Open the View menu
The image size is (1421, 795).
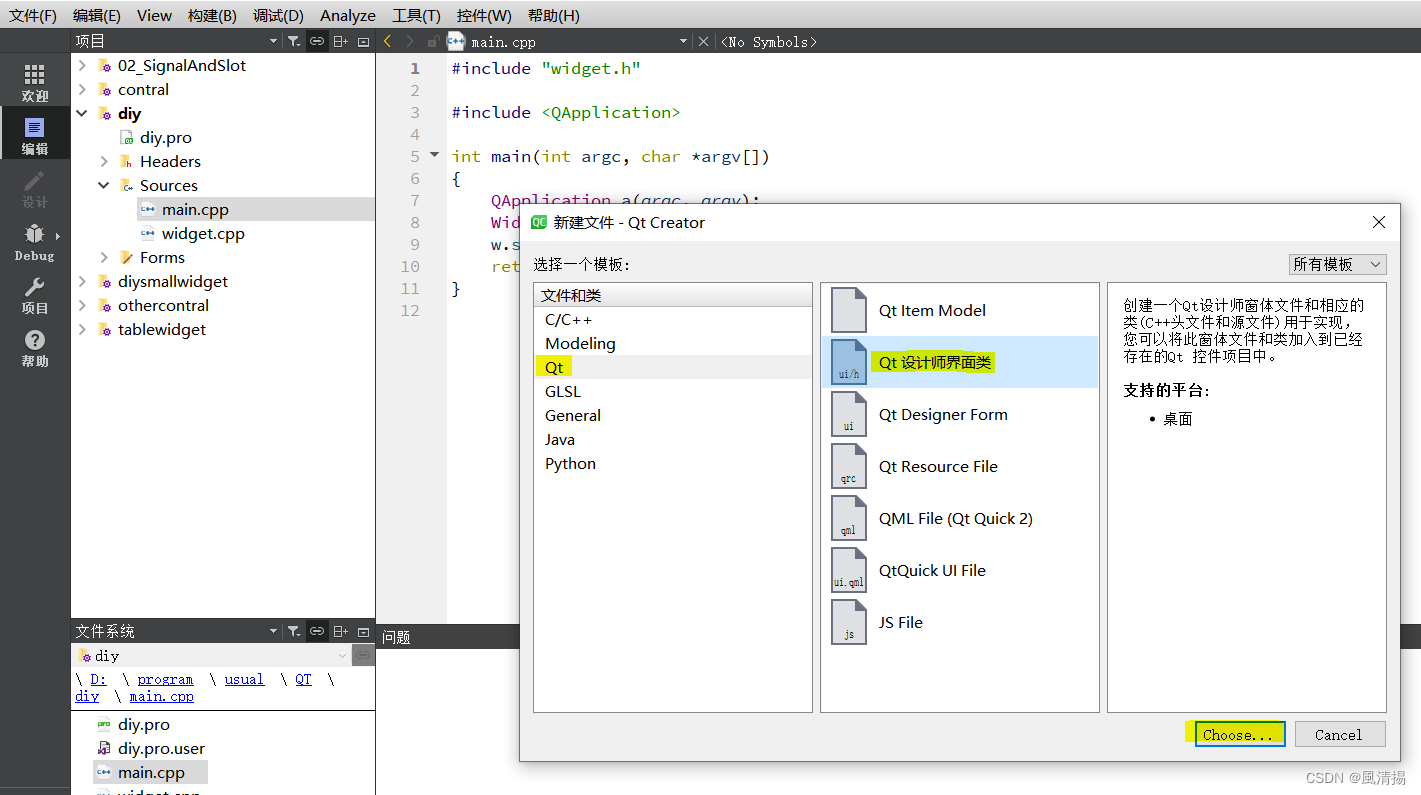click(x=154, y=15)
